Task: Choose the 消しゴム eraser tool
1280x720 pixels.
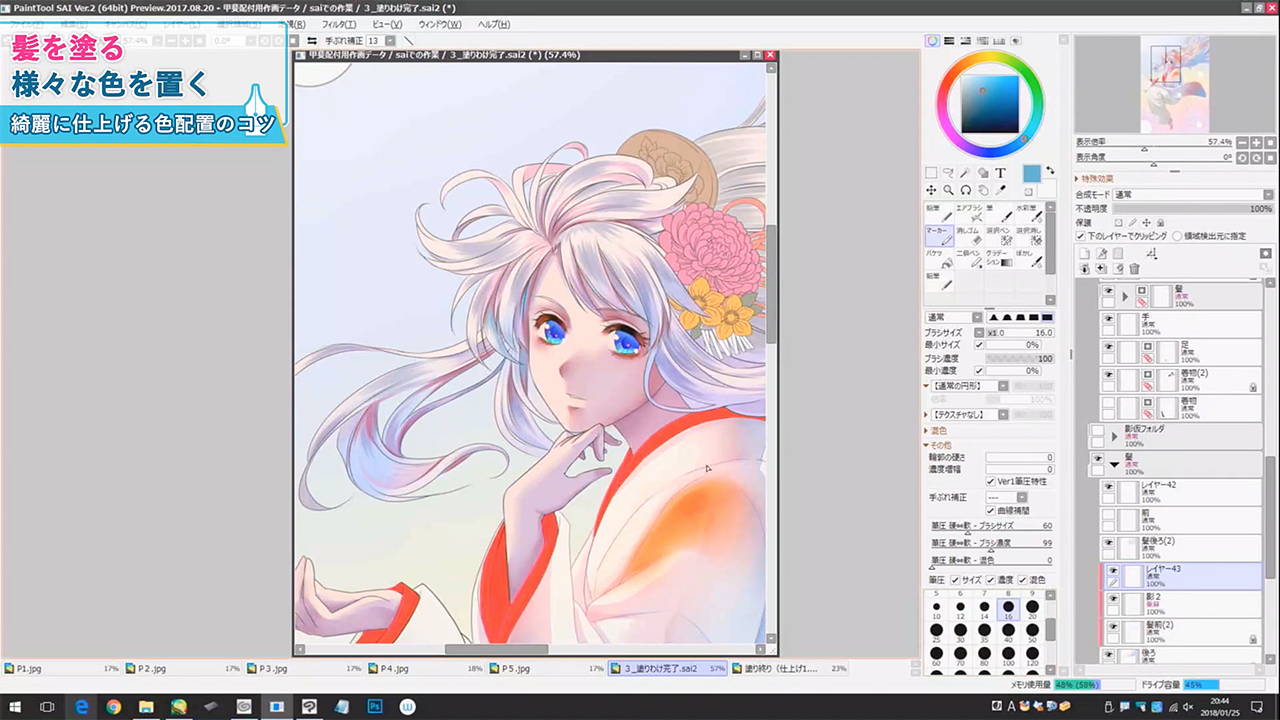Action: (969, 236)
